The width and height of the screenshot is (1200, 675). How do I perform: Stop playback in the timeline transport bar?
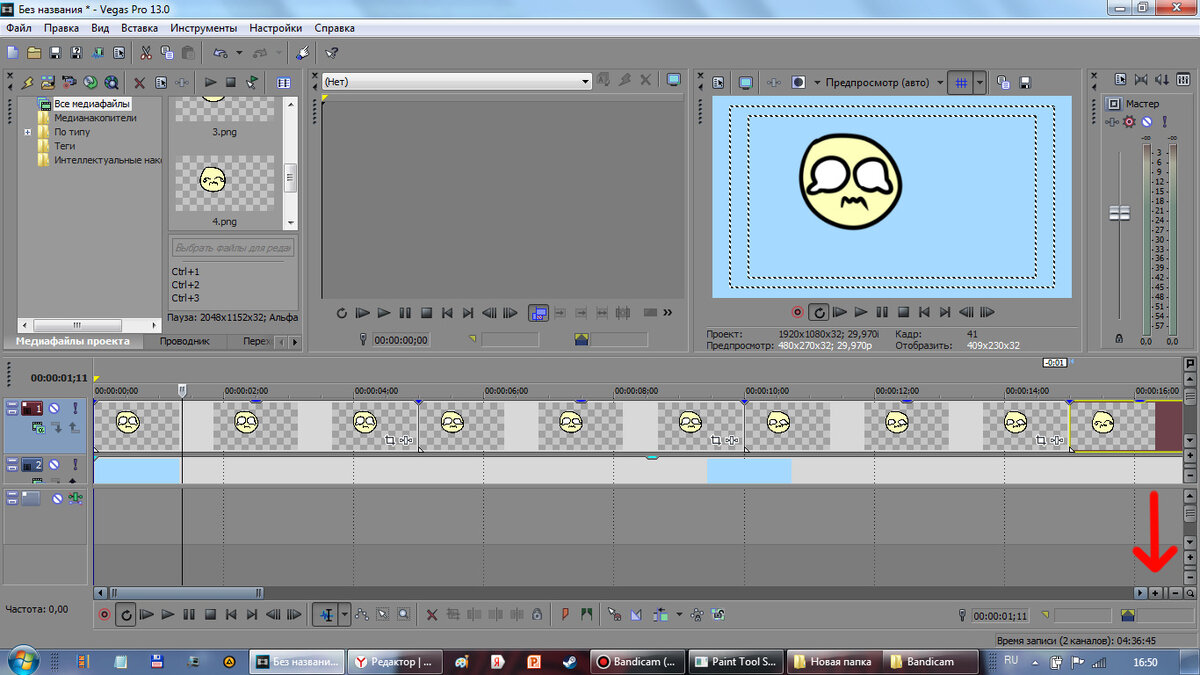point(209,615)
